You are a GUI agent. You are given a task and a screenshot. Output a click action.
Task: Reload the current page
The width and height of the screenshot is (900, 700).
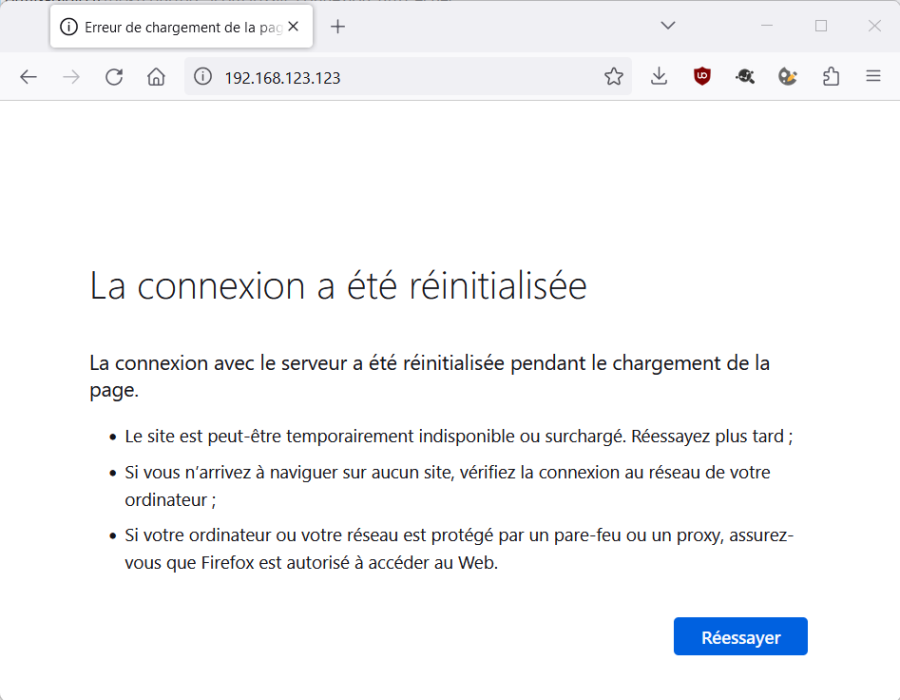click(x=114, y=77)
